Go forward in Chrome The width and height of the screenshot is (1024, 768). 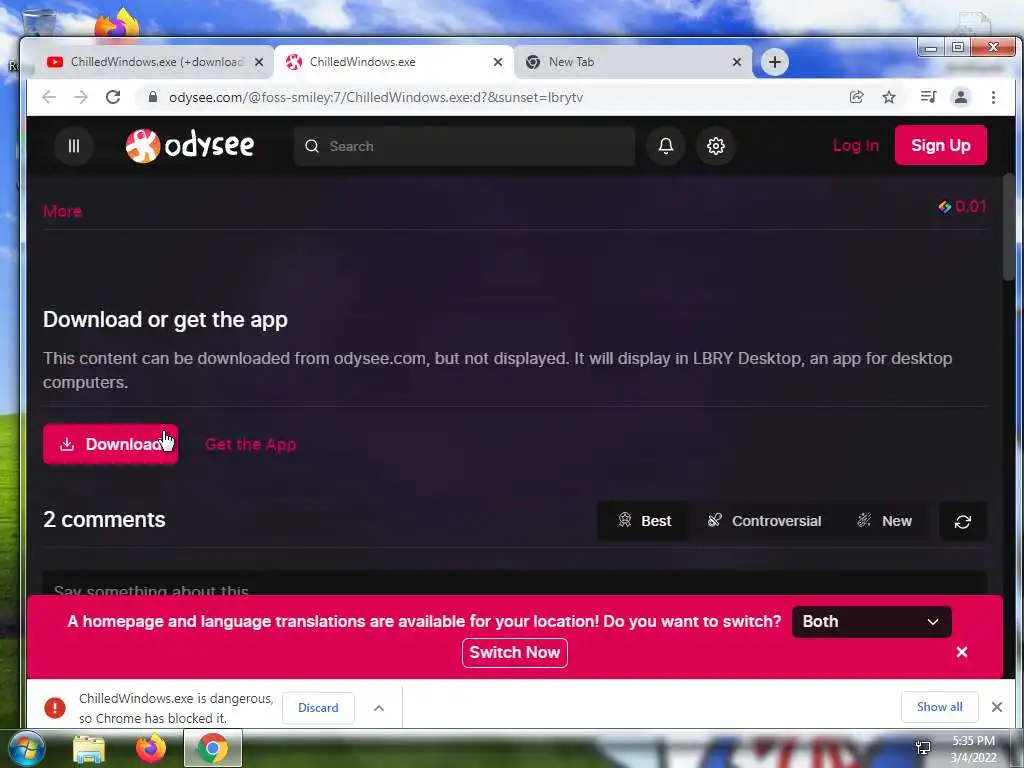click(x=80, y=97)
